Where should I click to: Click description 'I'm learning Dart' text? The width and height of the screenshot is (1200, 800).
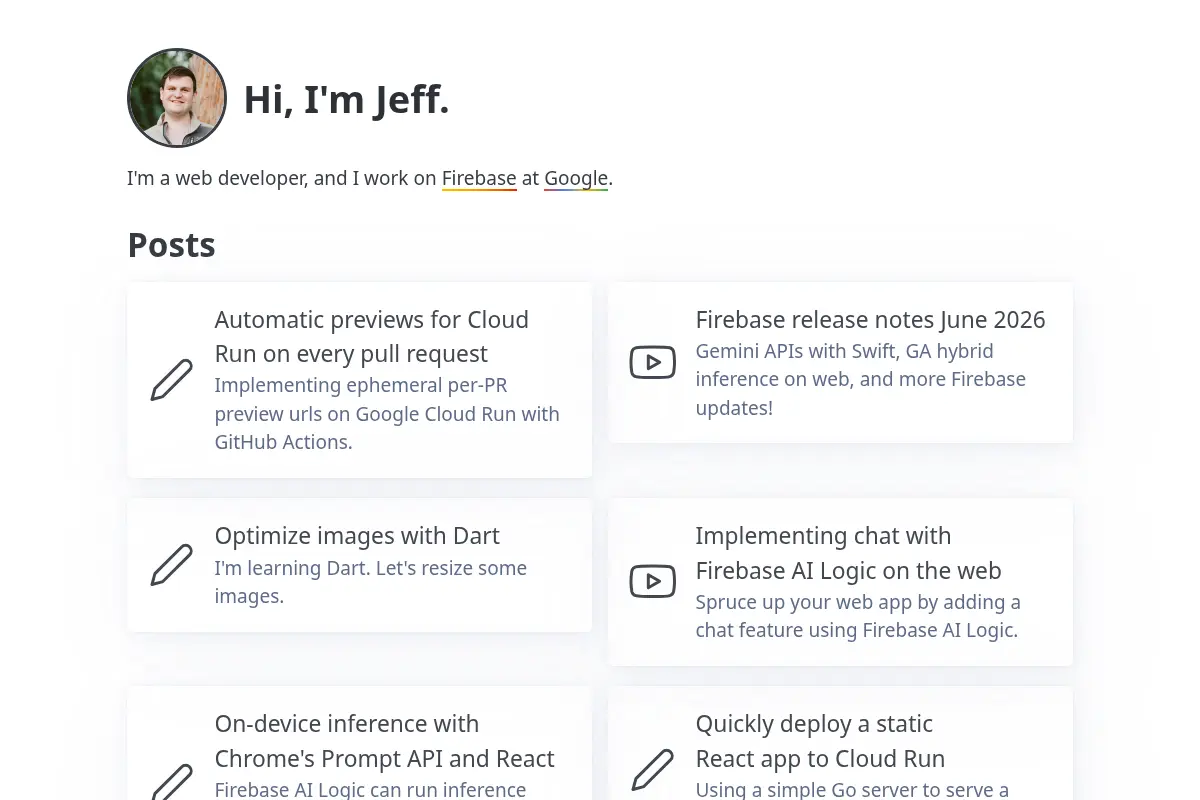tap(370, 582)
